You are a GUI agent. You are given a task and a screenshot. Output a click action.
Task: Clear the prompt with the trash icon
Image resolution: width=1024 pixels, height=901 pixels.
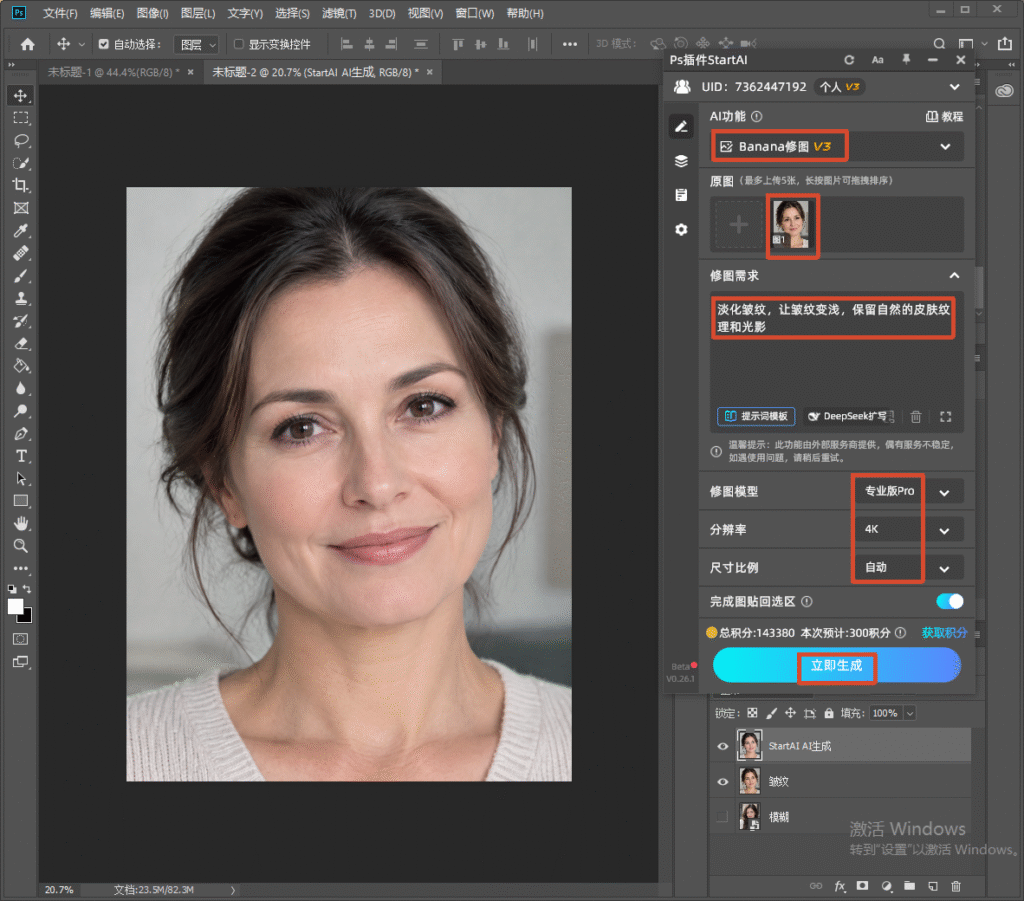(x=916, y=417)
